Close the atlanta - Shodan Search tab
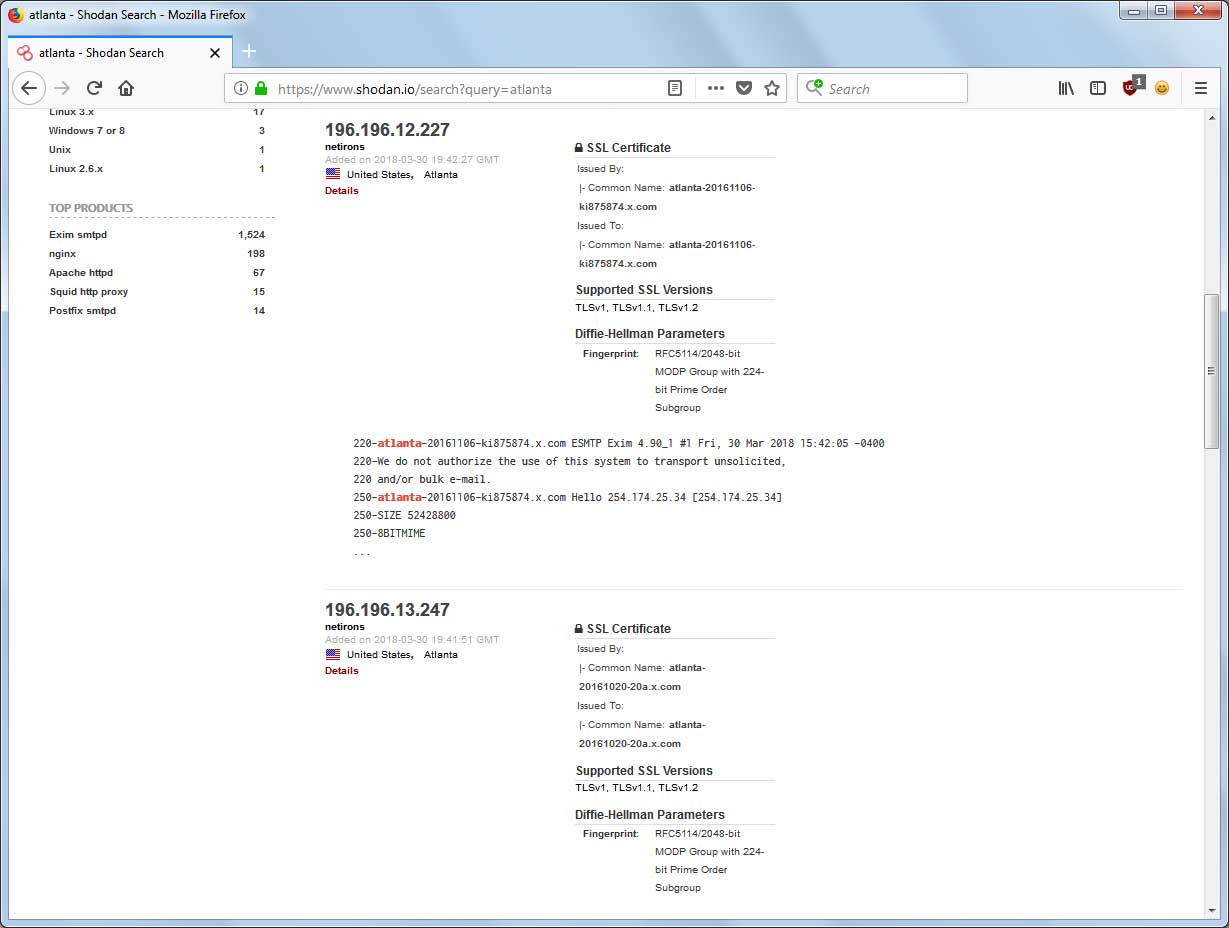Image resolution: width=1229 pixels, height=928 pixels. pyautogui.click(x=215, y=53)
